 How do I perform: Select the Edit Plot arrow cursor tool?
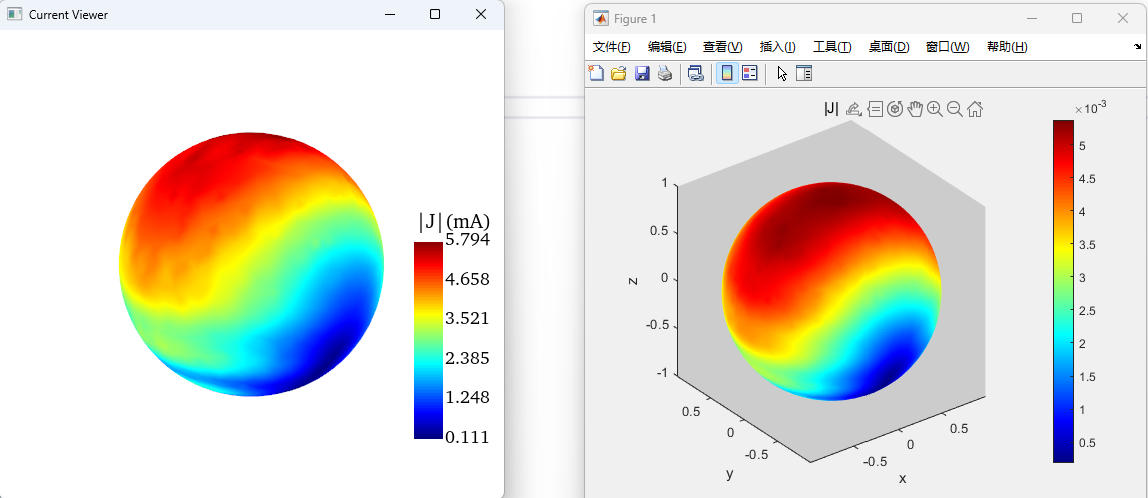(782, 73)
